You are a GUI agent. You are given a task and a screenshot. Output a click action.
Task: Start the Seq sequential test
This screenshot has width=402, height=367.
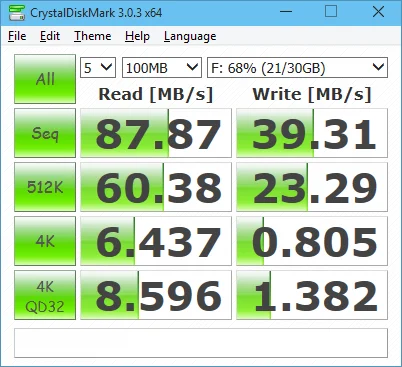tap(45, 133)
